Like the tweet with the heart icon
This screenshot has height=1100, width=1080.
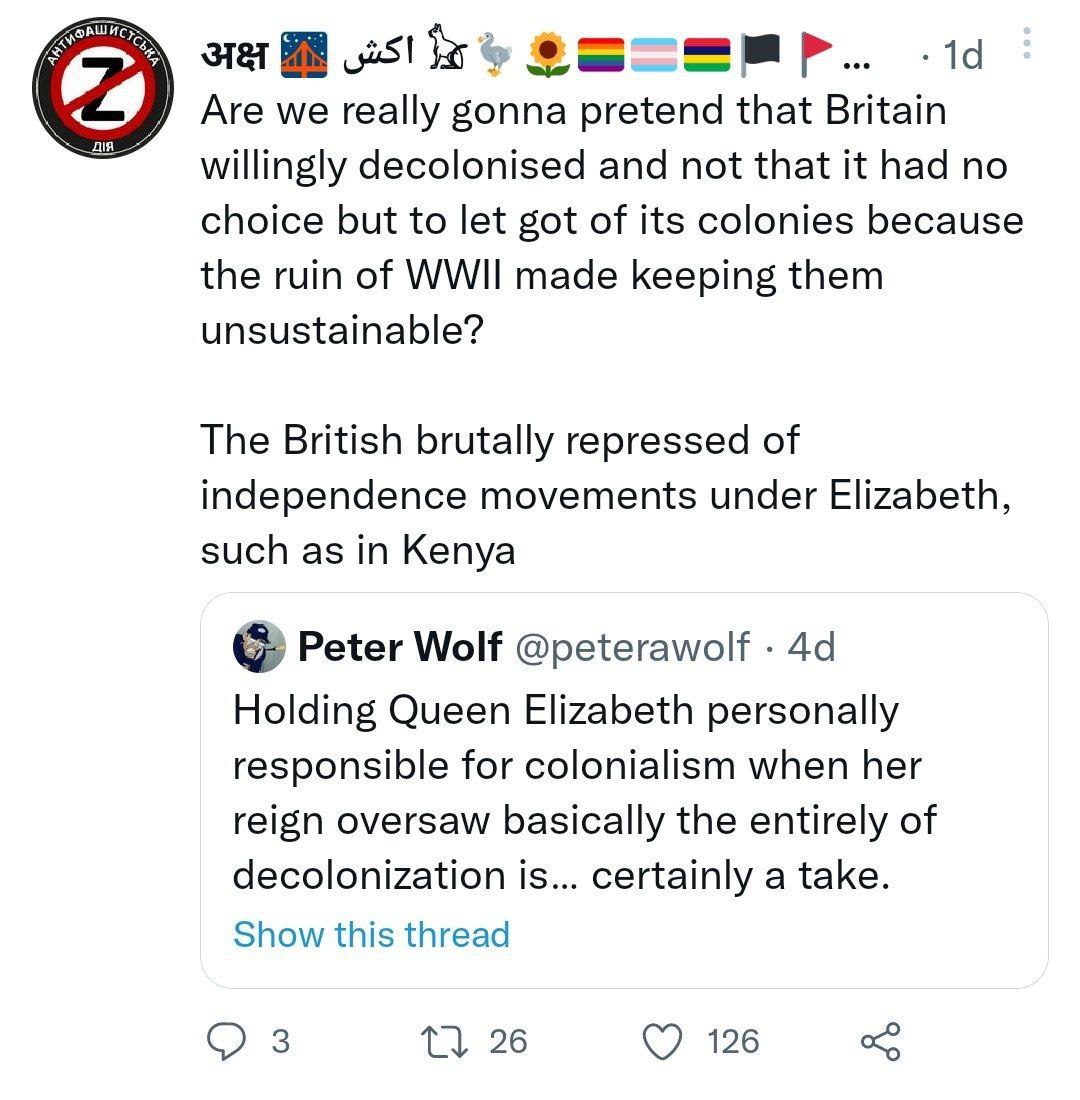661,1041
